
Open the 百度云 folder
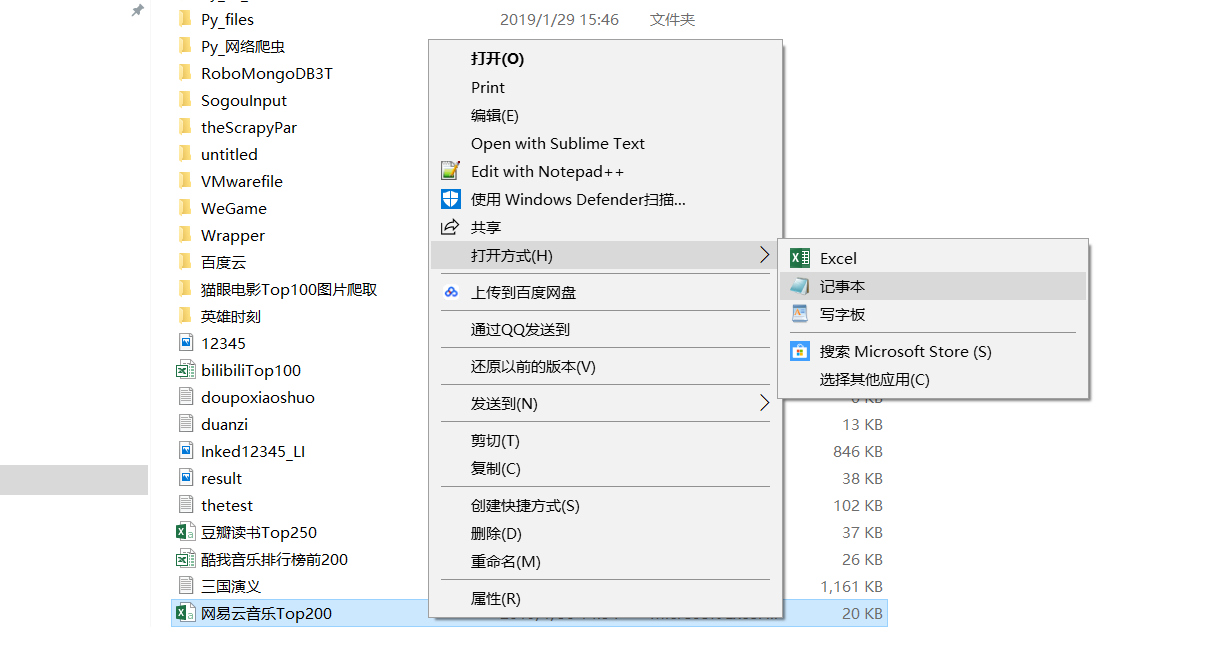(224, 261)
